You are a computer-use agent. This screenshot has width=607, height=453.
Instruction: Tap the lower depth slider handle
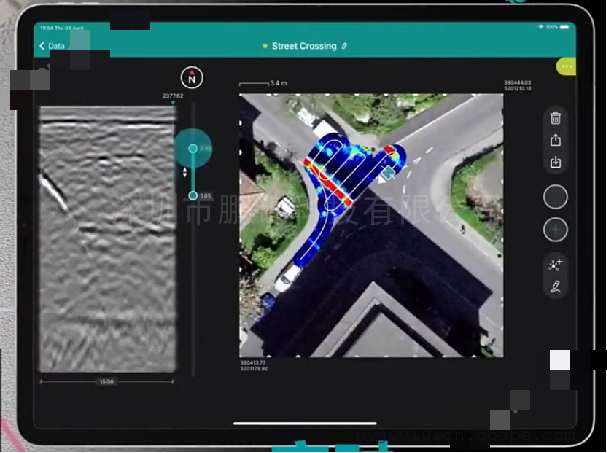[193, 195]
